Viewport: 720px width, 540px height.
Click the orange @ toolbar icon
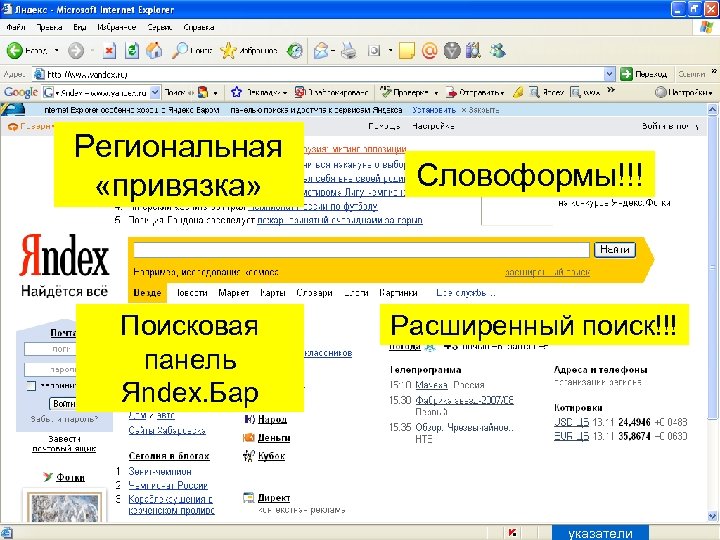(x=429, y=50)
